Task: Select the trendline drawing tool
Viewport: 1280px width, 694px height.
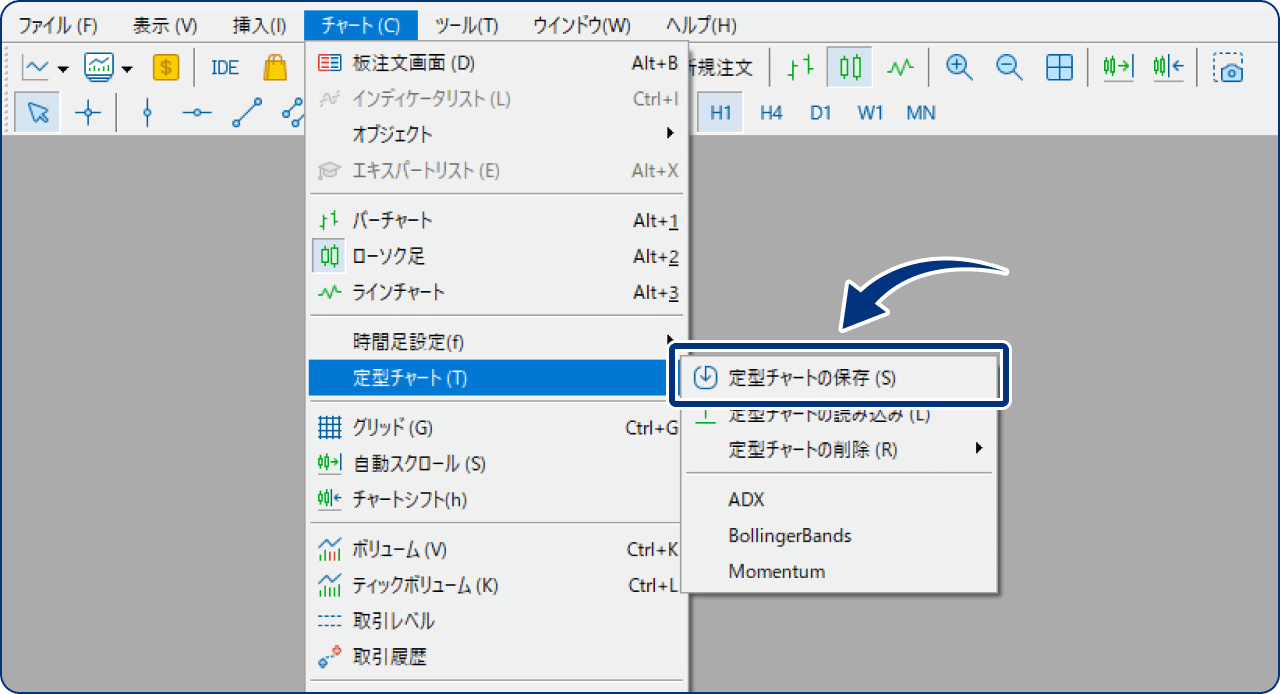Action: coord(245,112)
